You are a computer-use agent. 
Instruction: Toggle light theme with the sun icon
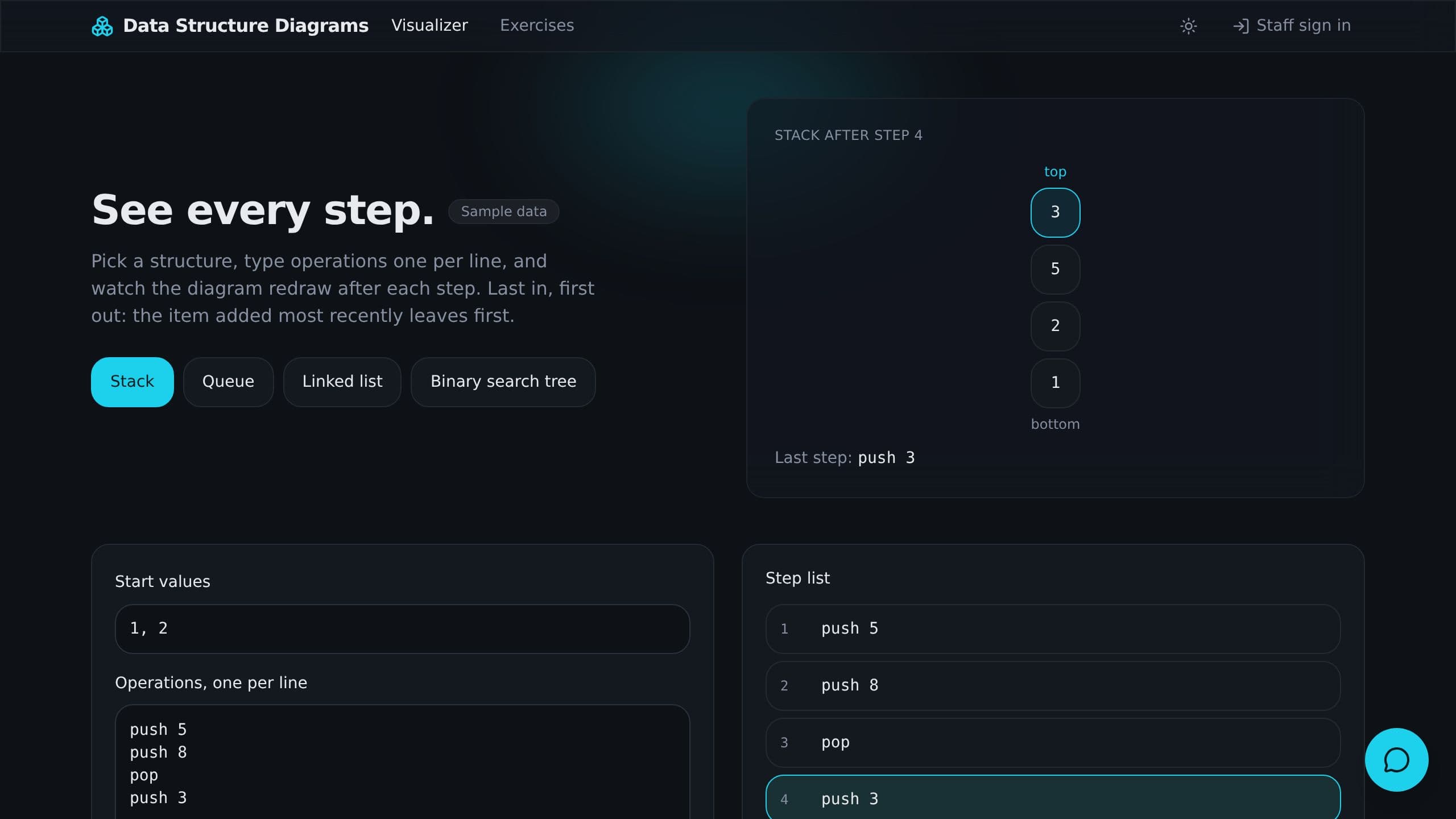coord(1188,26)
